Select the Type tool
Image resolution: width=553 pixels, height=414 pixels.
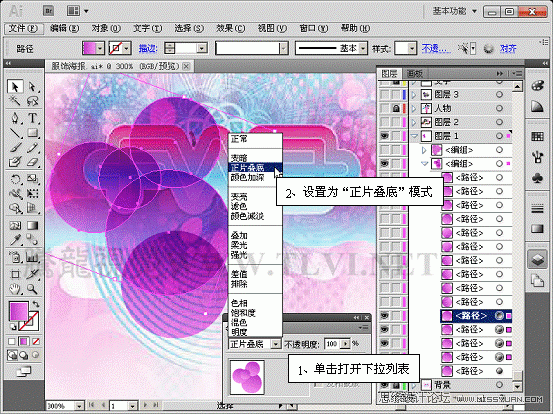(32, 118)
